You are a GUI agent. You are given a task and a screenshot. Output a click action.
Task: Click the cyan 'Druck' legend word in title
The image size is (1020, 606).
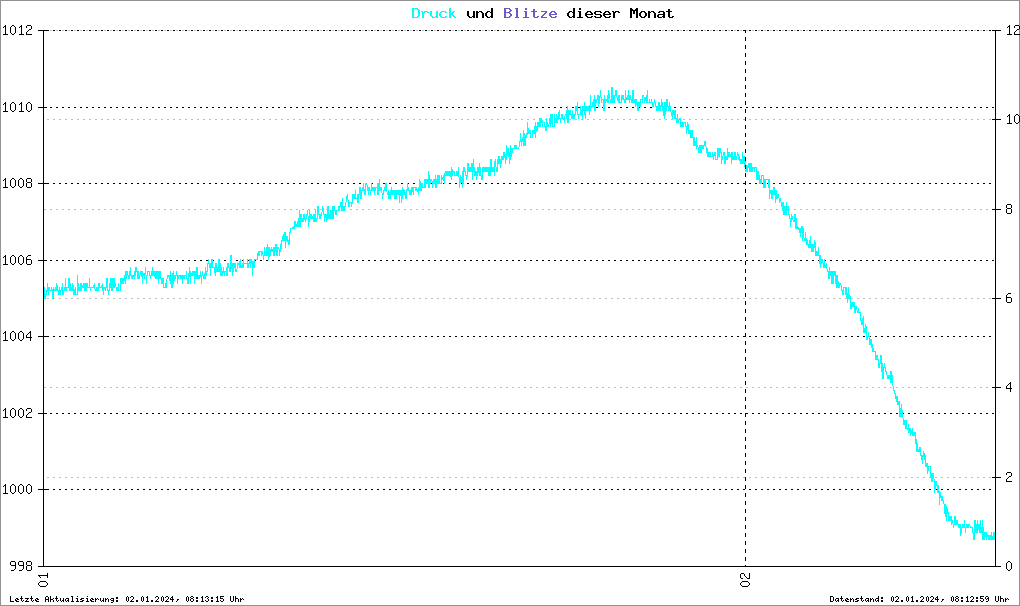(434, 13)
